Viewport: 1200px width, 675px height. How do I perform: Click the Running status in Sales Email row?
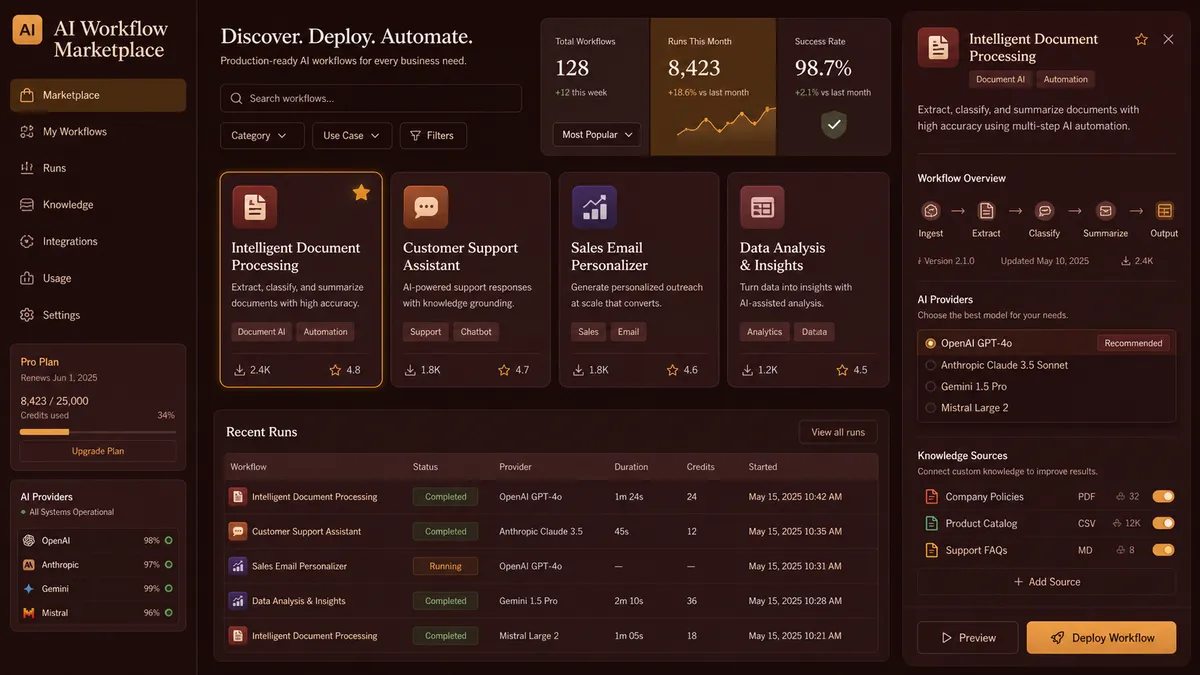click(445, 566)
